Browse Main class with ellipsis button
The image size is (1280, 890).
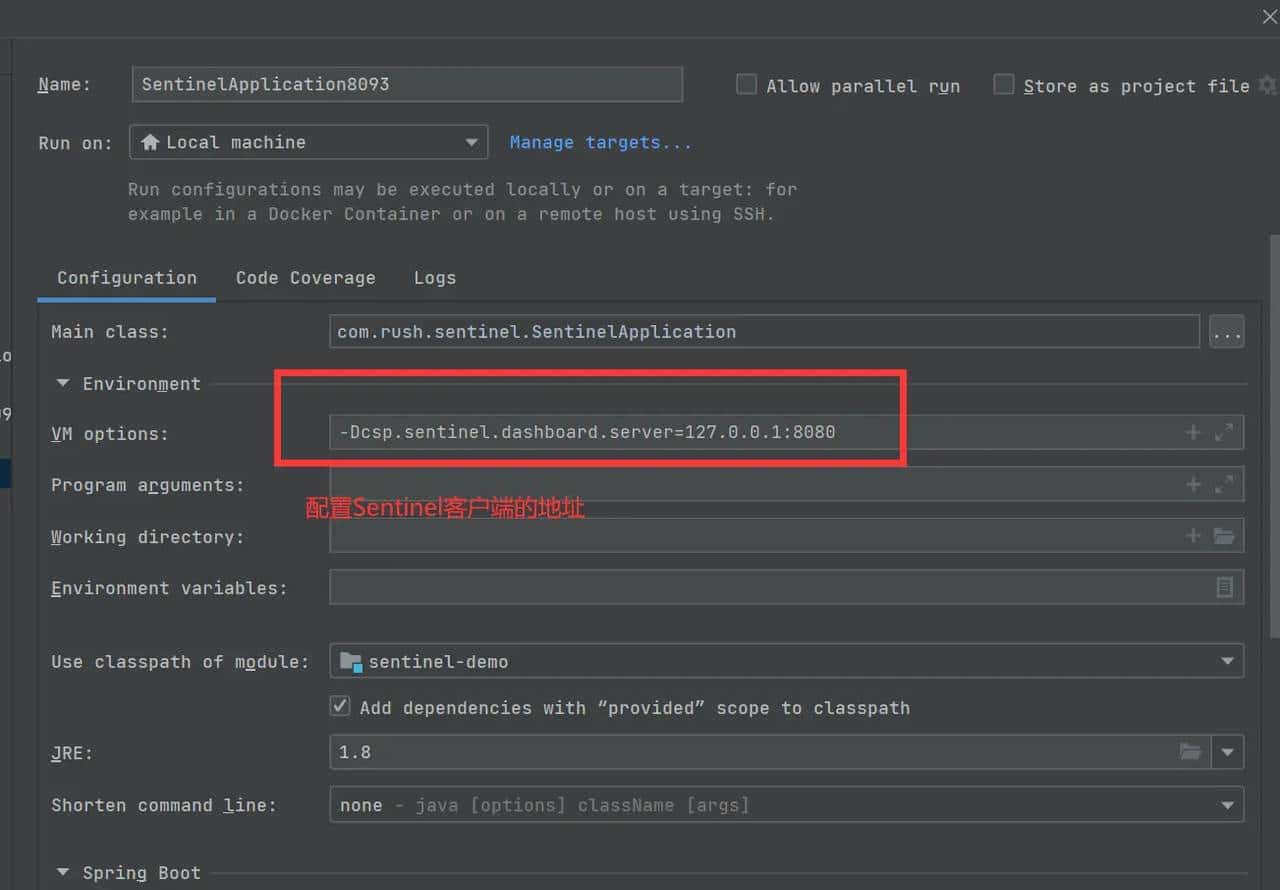pyautogui.click(x=1226, y=332)
